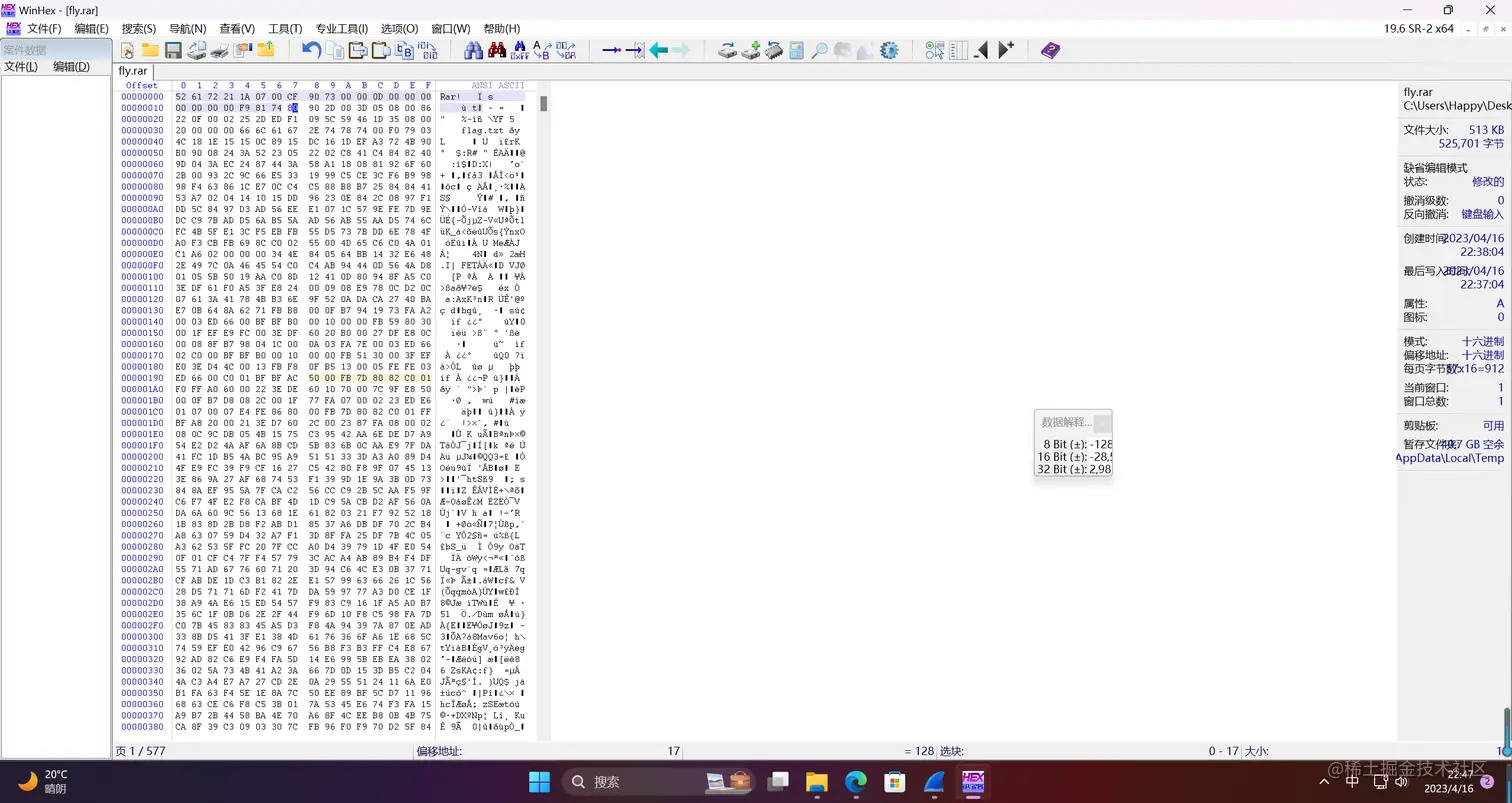Open options with the blue gear icon

[x=889, y=50]
